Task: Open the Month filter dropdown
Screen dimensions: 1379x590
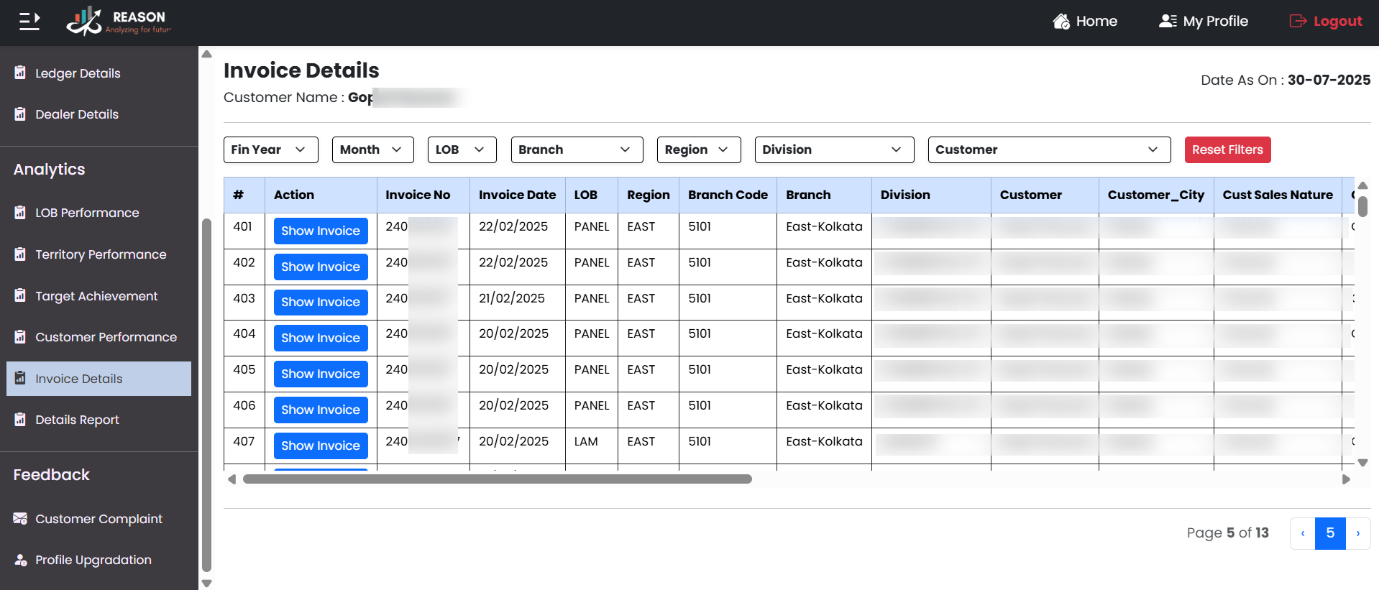Action: tap(372, 150)
